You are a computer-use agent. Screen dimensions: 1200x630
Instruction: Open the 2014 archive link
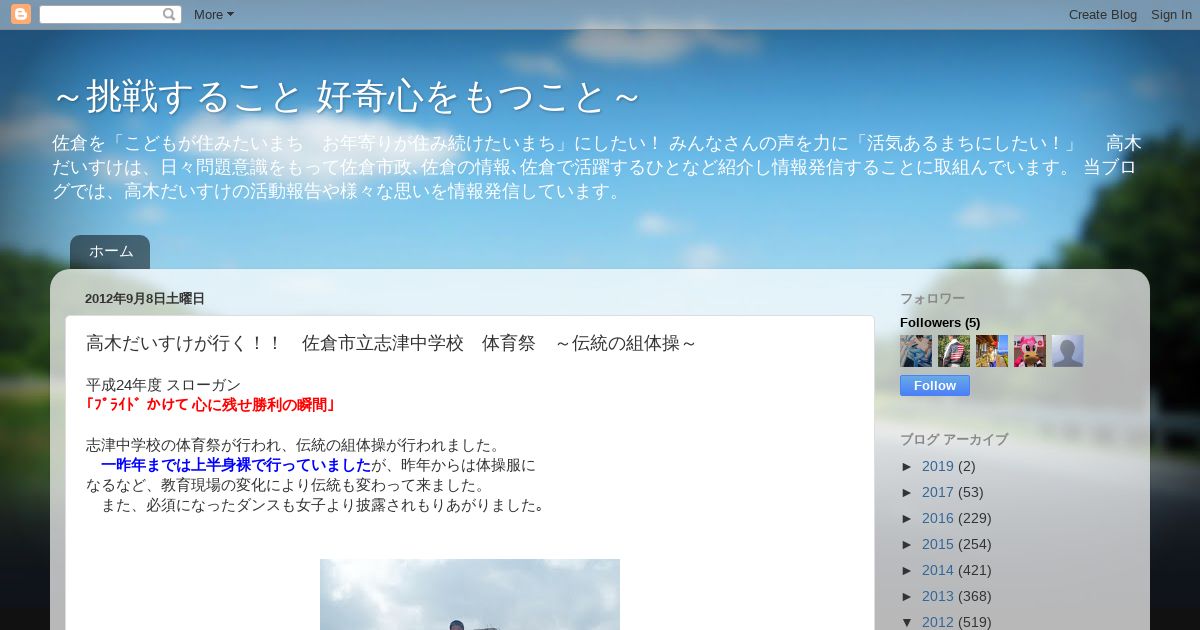coord(938,570)
